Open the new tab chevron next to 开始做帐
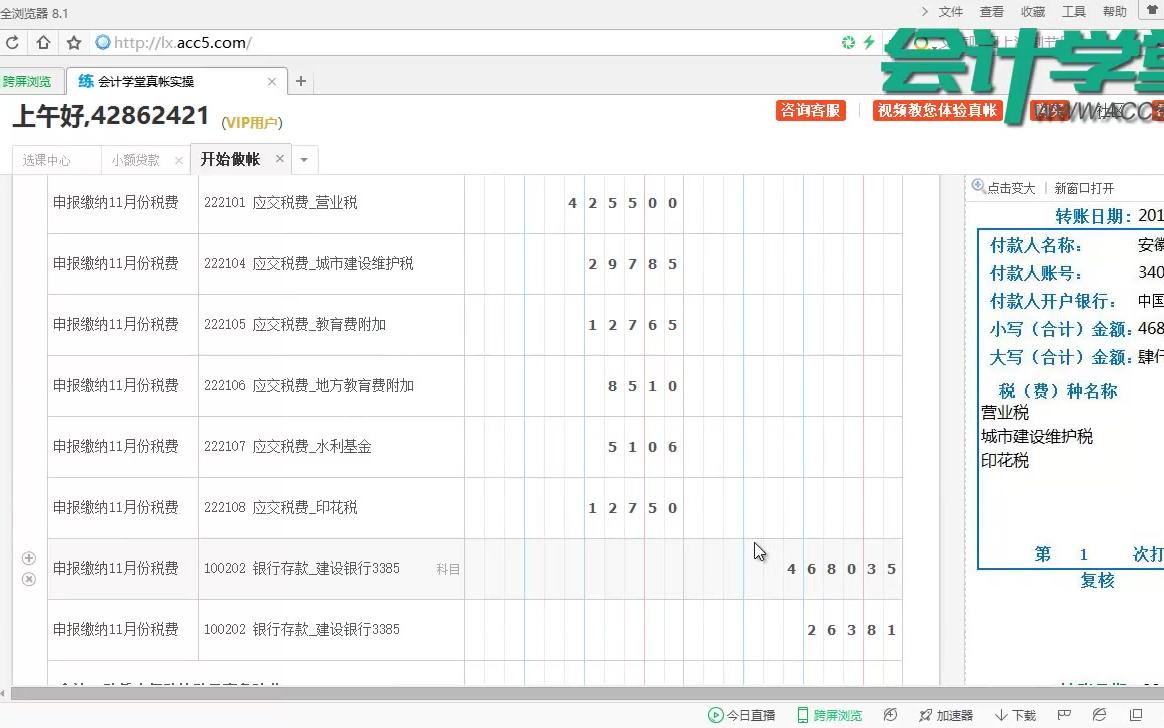1164x728 pixels. (x=304, y=158)
